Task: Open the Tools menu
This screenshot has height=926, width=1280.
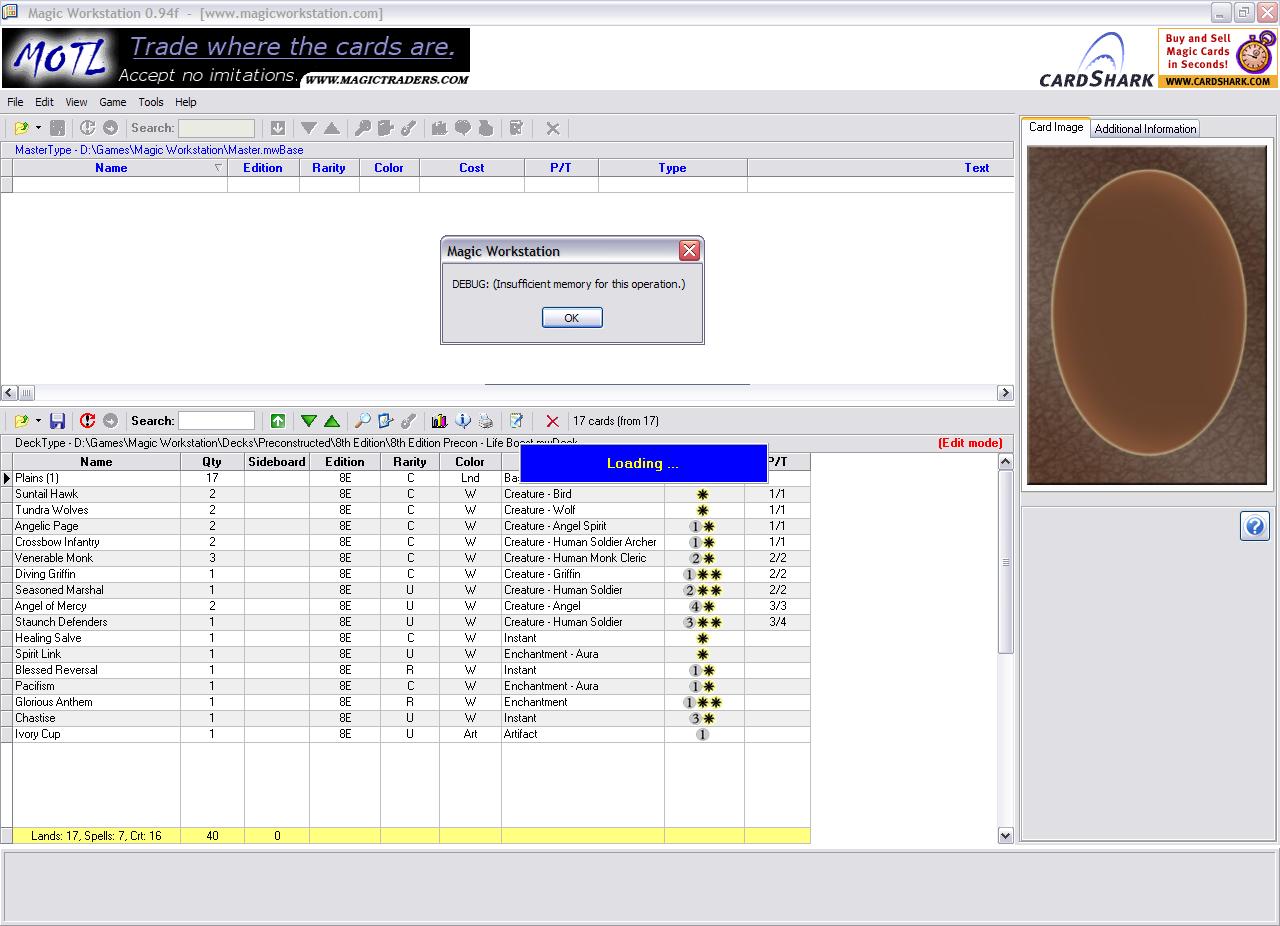Action: pos(151,102)
